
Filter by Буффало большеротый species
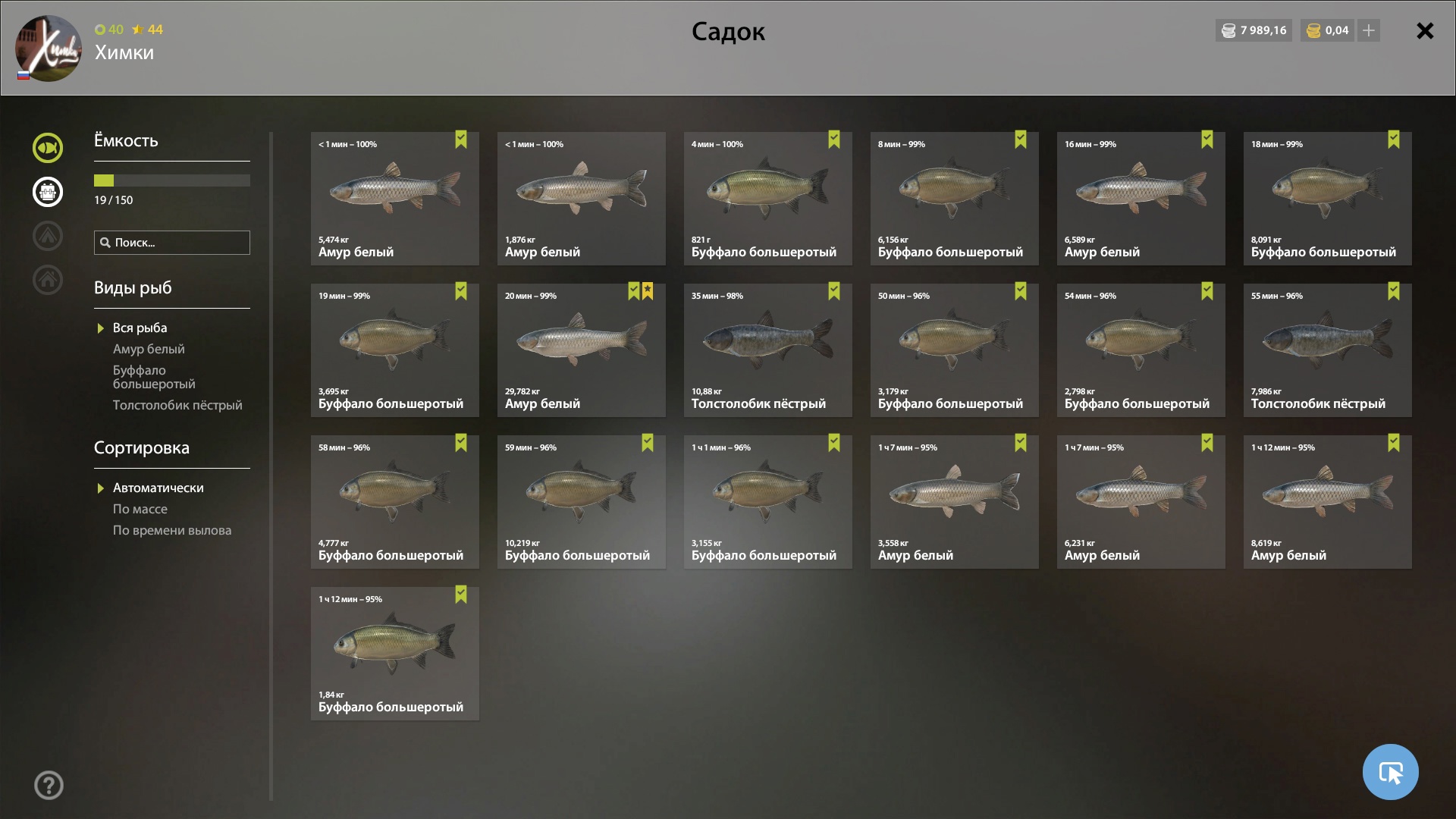(x=154, y=377)
